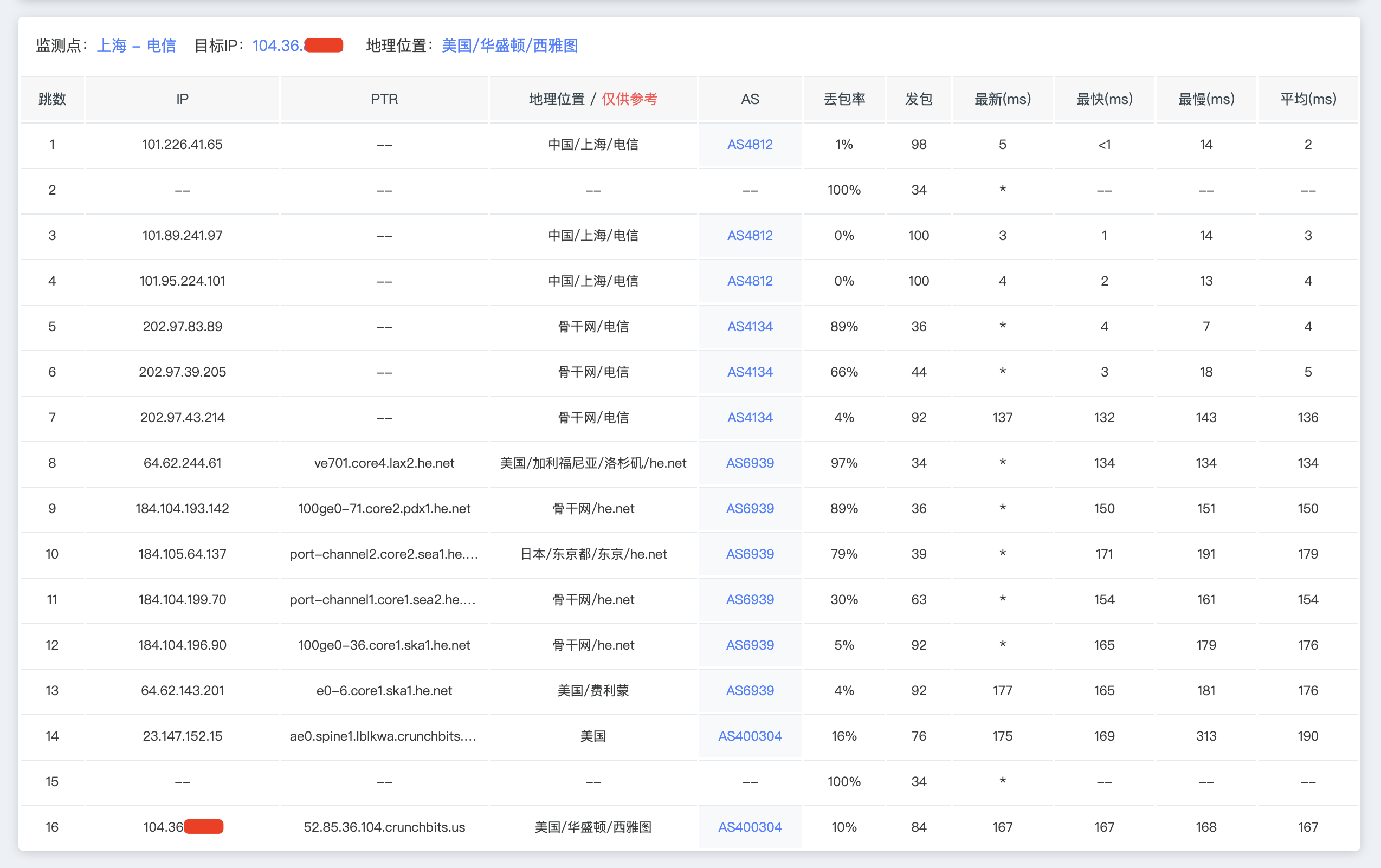Click truncated PTR ae0.spine1.lblkwa.crunchbits
The width and height of the screenshot is (1381, 868).
coord(383,736)
